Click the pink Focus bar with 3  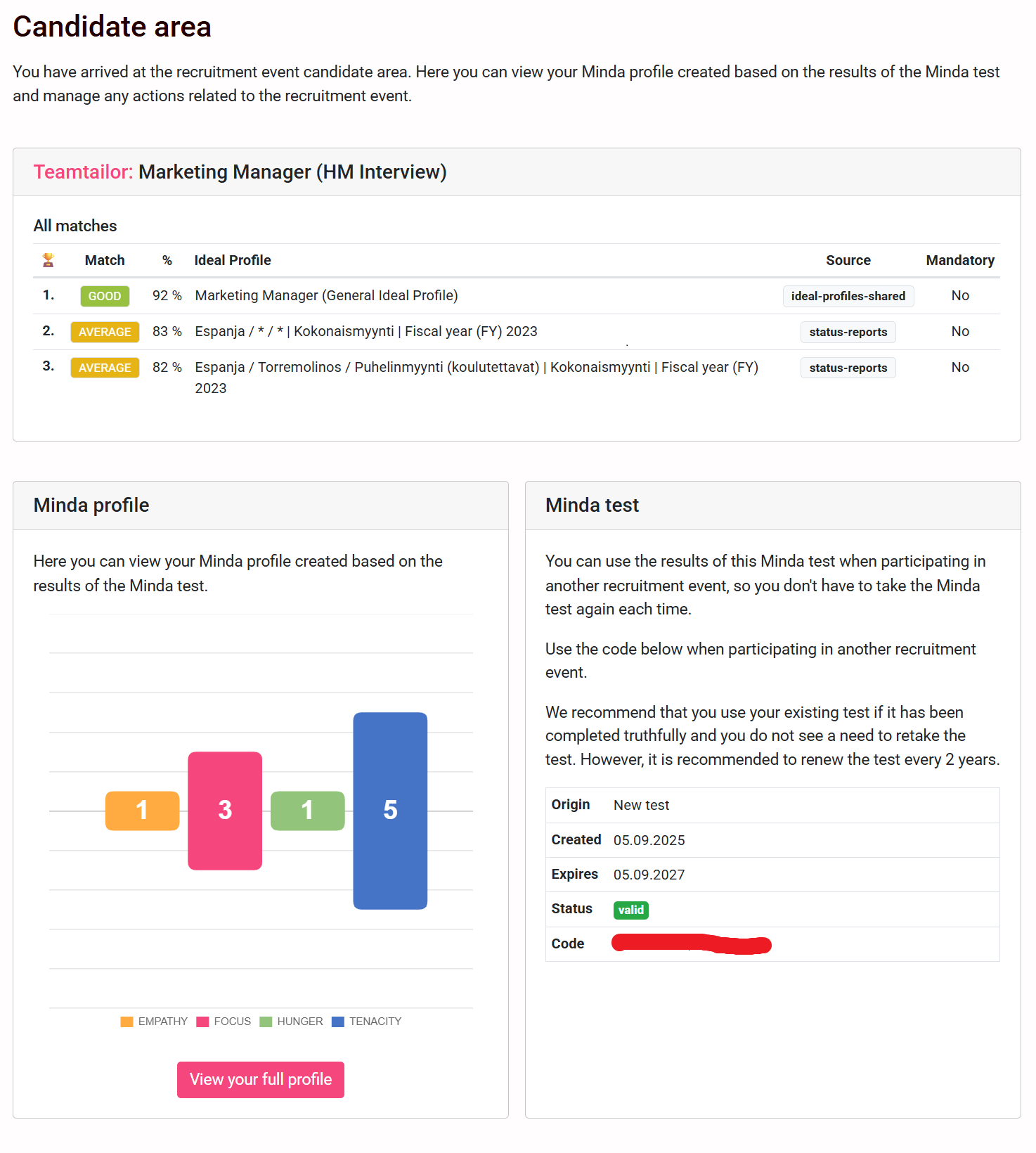tap(225, 811)
